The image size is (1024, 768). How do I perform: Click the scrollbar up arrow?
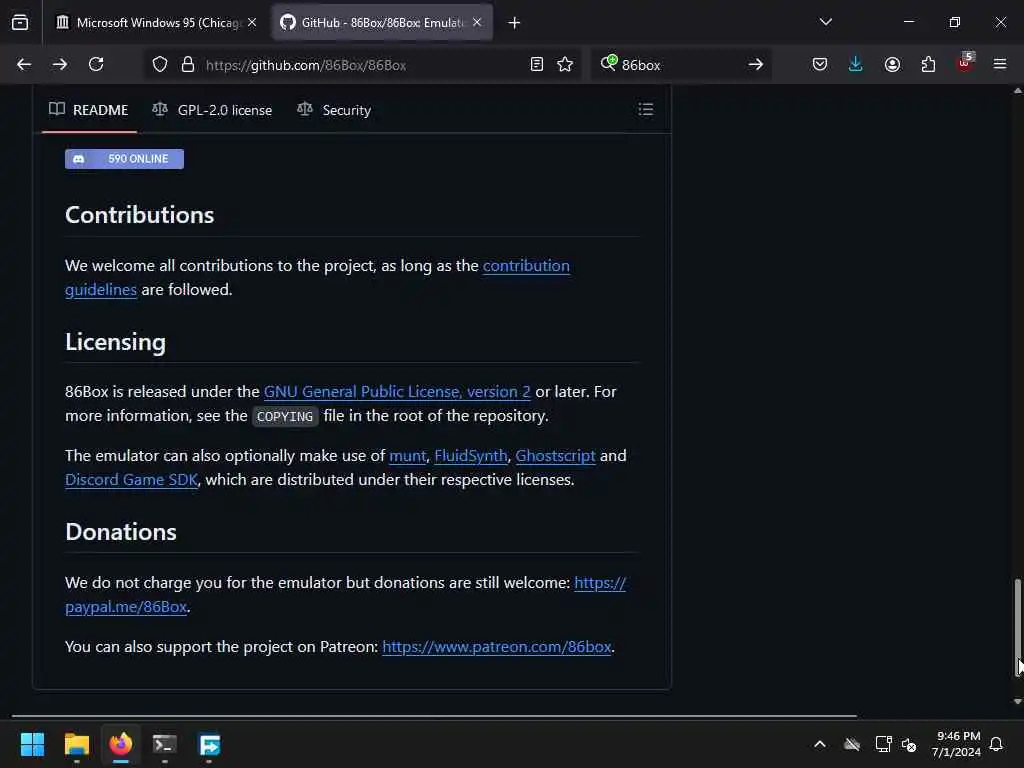coord(1017,91)
